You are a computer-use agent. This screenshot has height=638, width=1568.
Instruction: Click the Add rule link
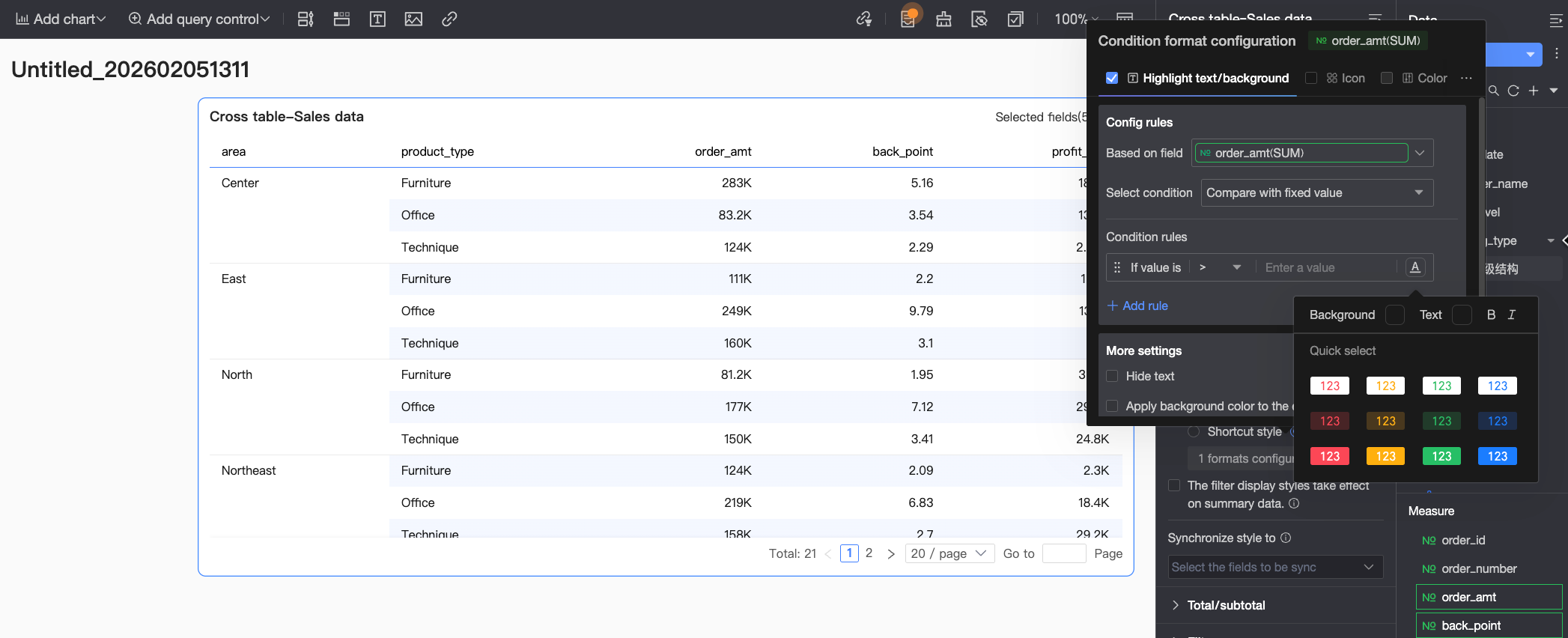(1137, 306)
